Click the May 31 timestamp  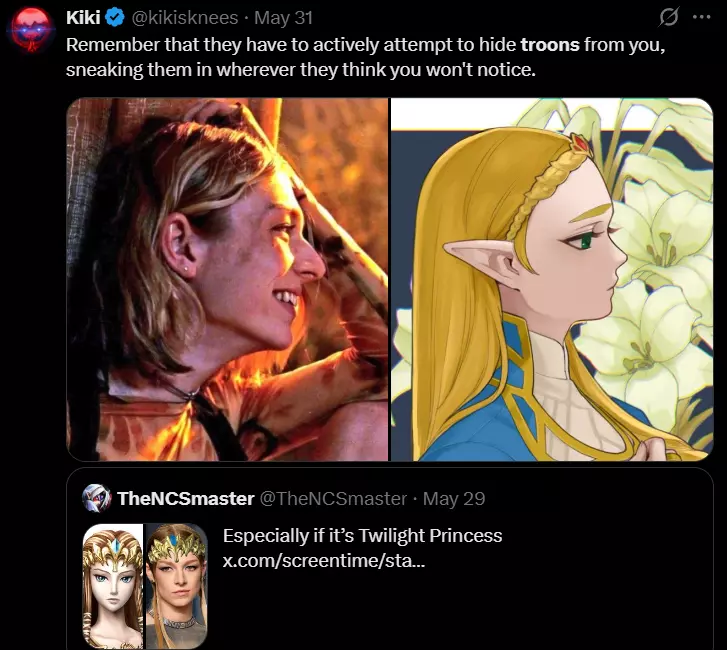point(283,18)
